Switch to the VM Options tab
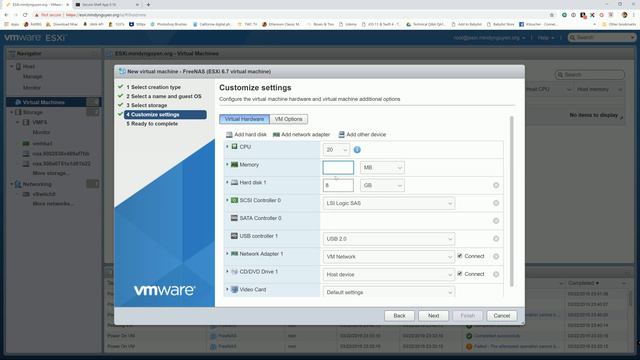This screenshot has width=640, height=360. pos(289,119)
